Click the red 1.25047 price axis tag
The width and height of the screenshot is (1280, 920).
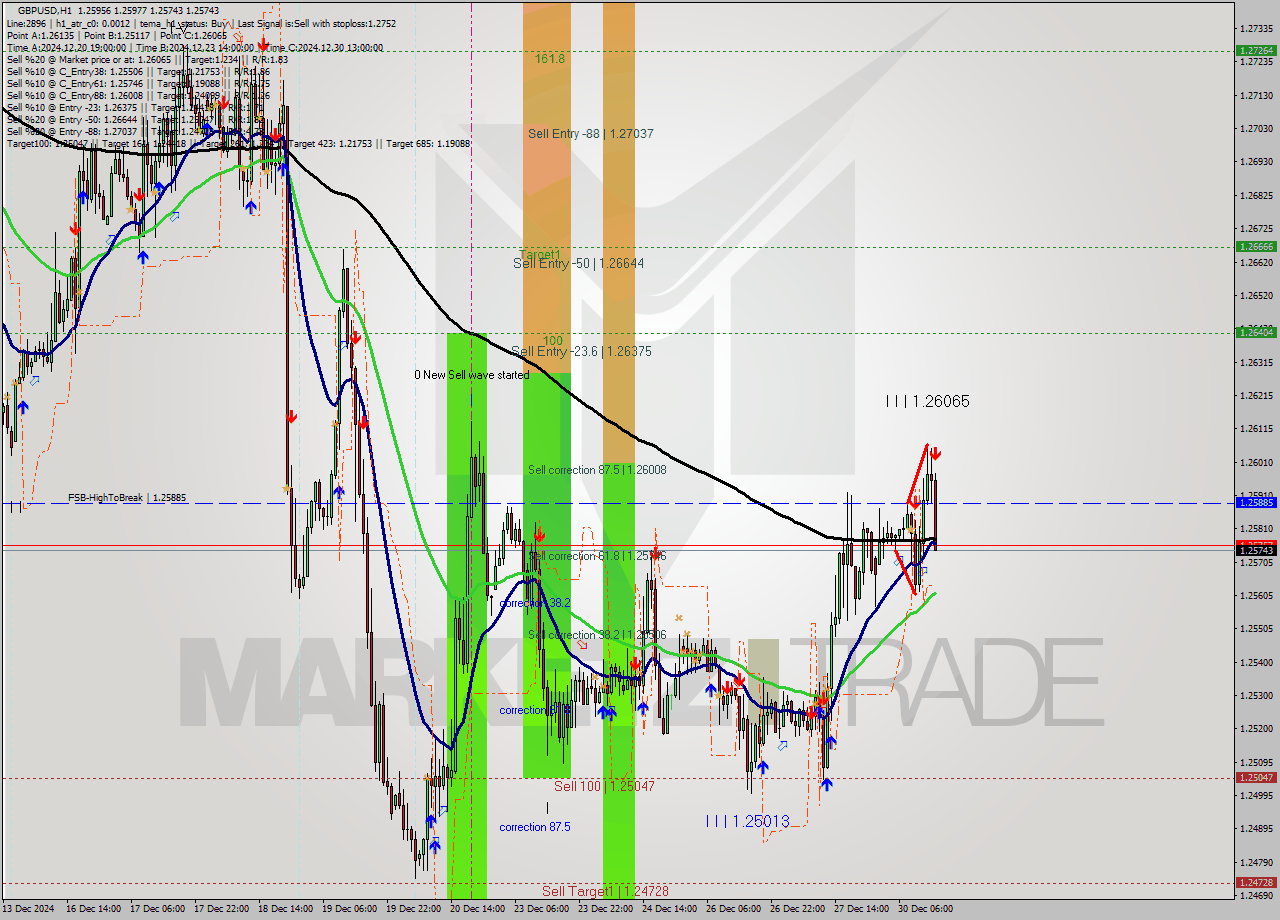[x=1255, y=777]
